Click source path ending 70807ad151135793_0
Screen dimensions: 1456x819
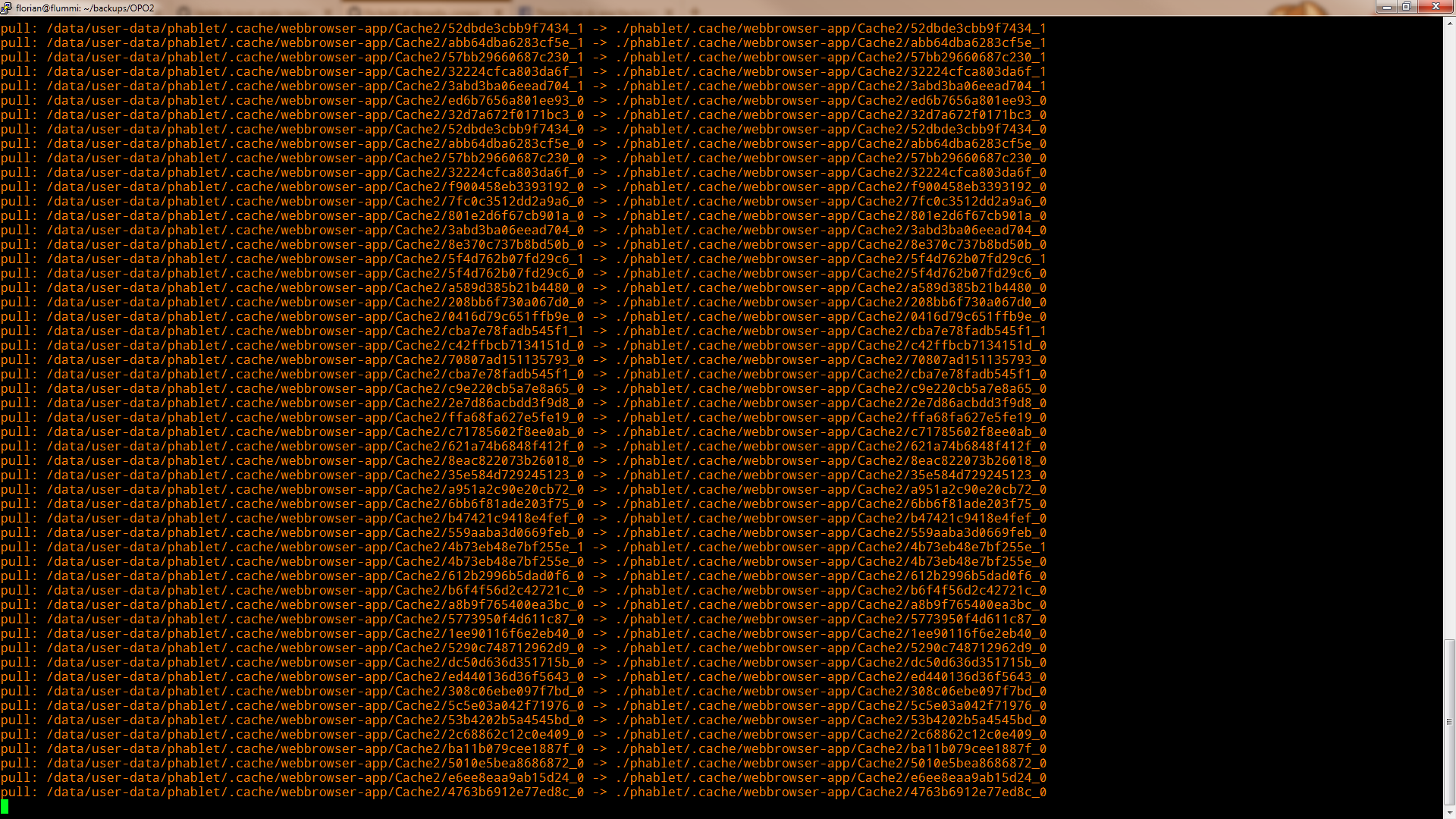tap(315, 359)
